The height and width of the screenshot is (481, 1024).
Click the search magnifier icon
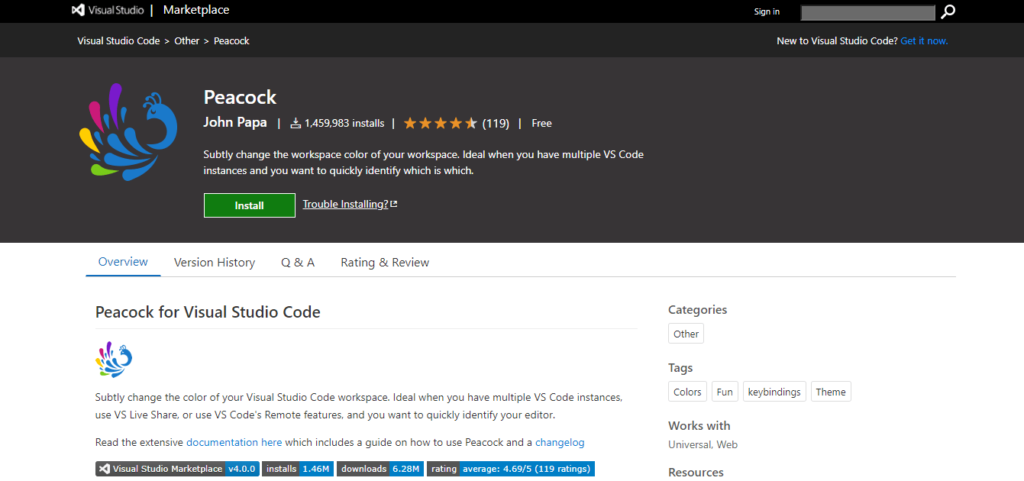click(x=948, y=12)
